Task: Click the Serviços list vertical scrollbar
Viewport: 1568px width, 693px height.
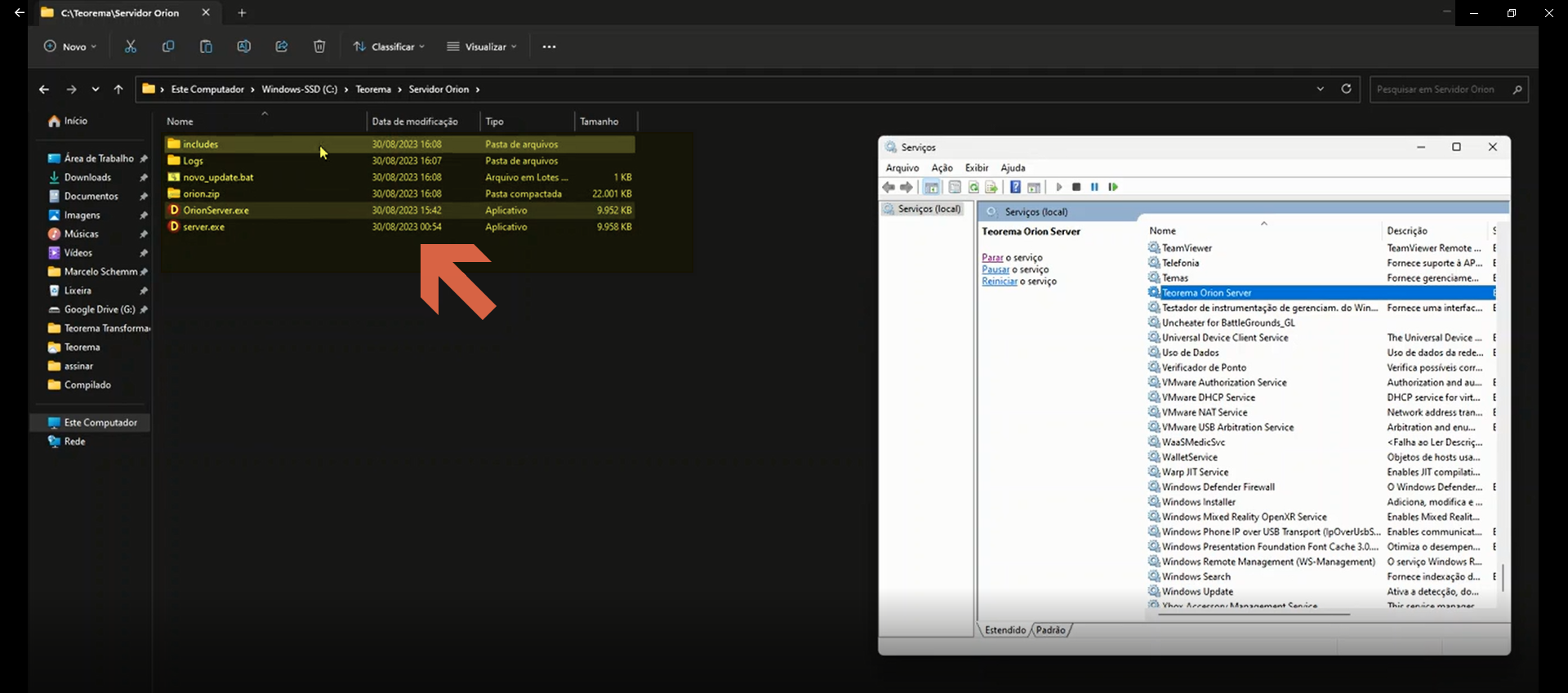Action: pyautogui.click(x=1503, y=578)
